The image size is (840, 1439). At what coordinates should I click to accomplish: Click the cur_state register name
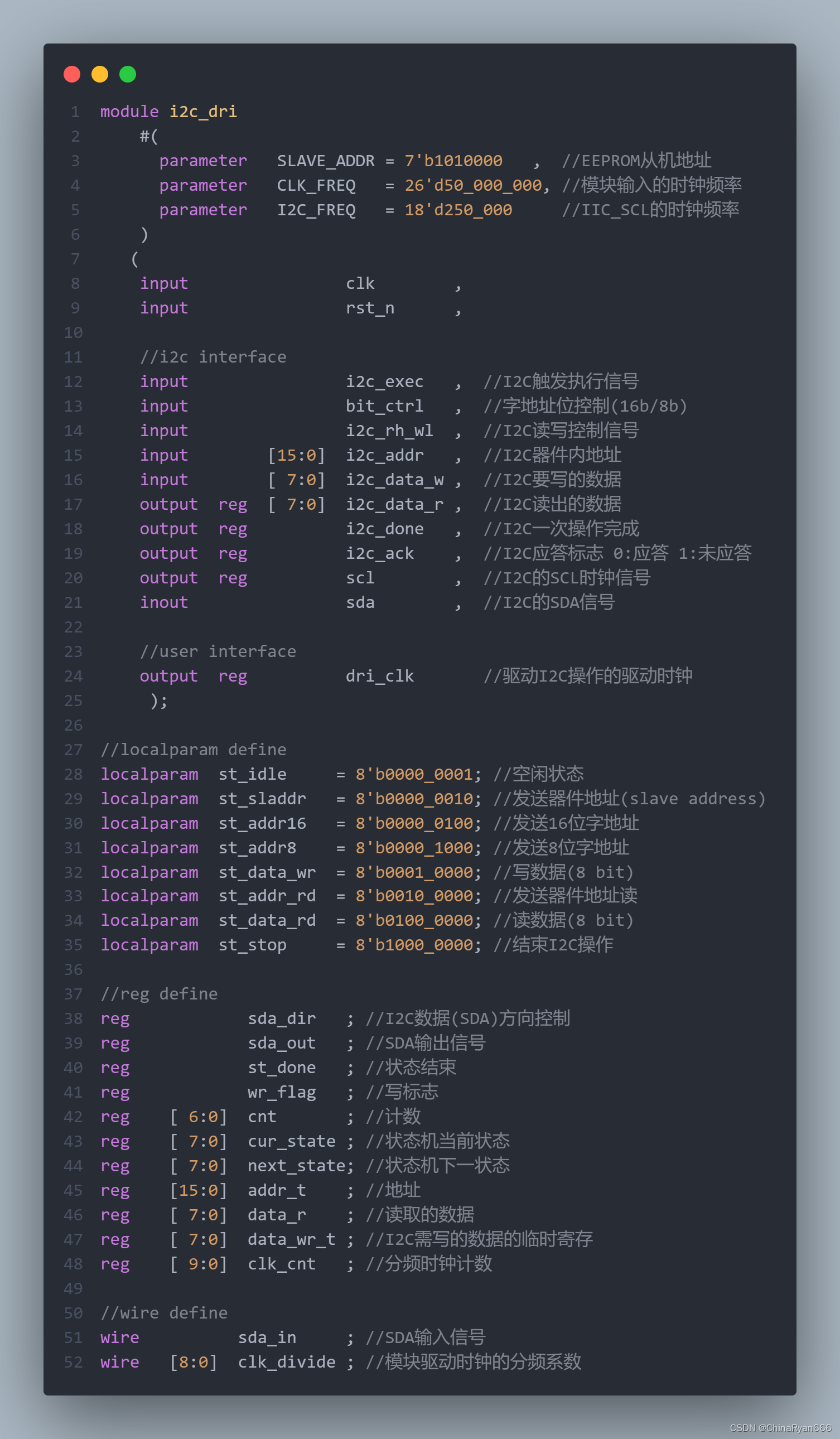click(292, 1142)
